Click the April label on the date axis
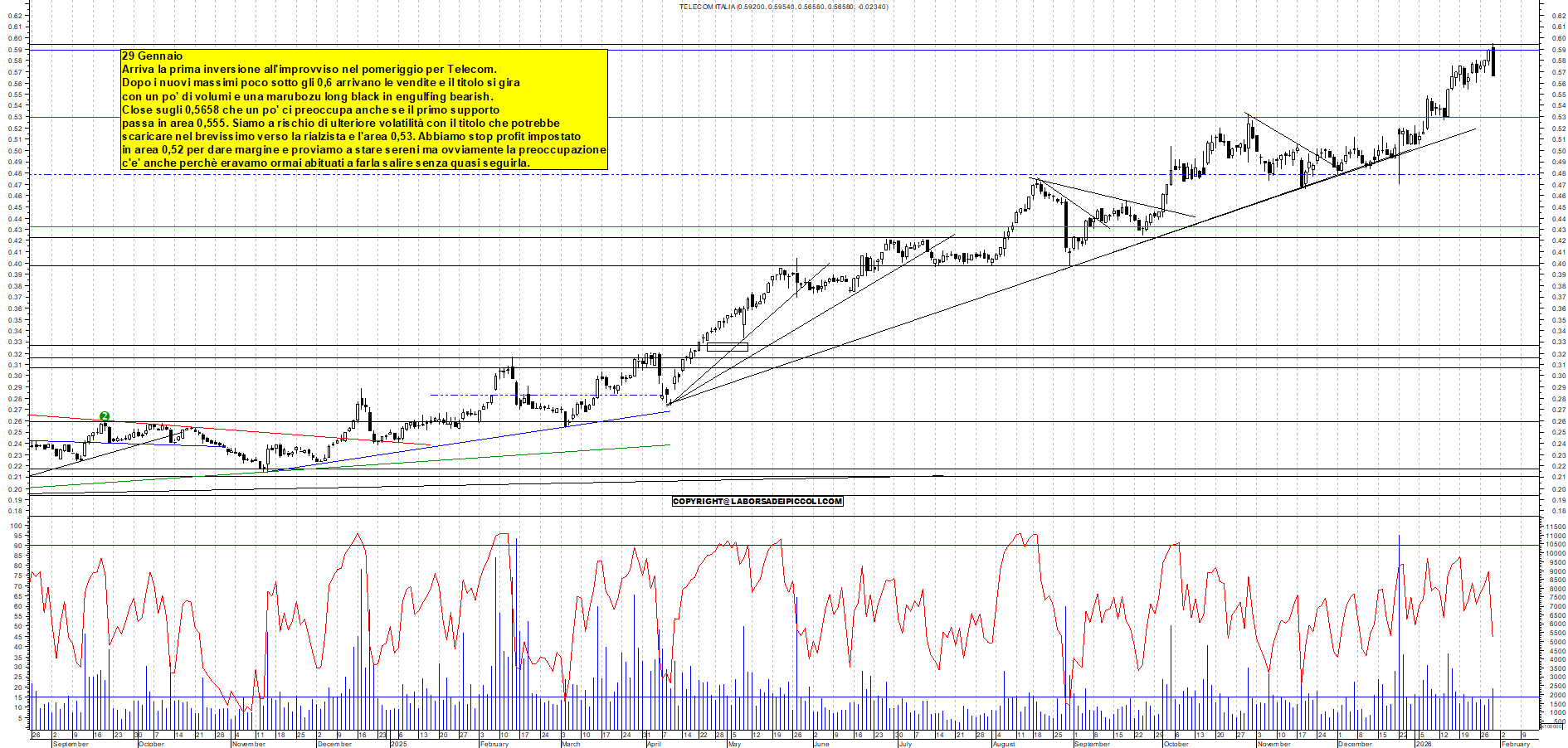 click(655, 744)
